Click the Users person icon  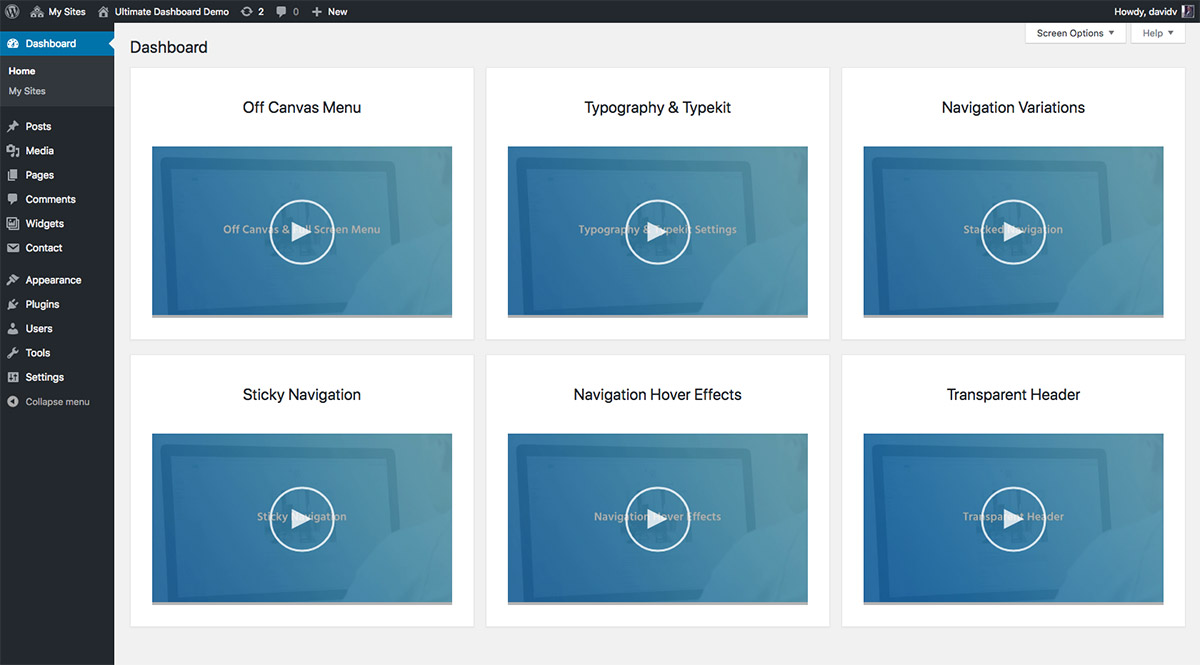(x=13, y=328)
